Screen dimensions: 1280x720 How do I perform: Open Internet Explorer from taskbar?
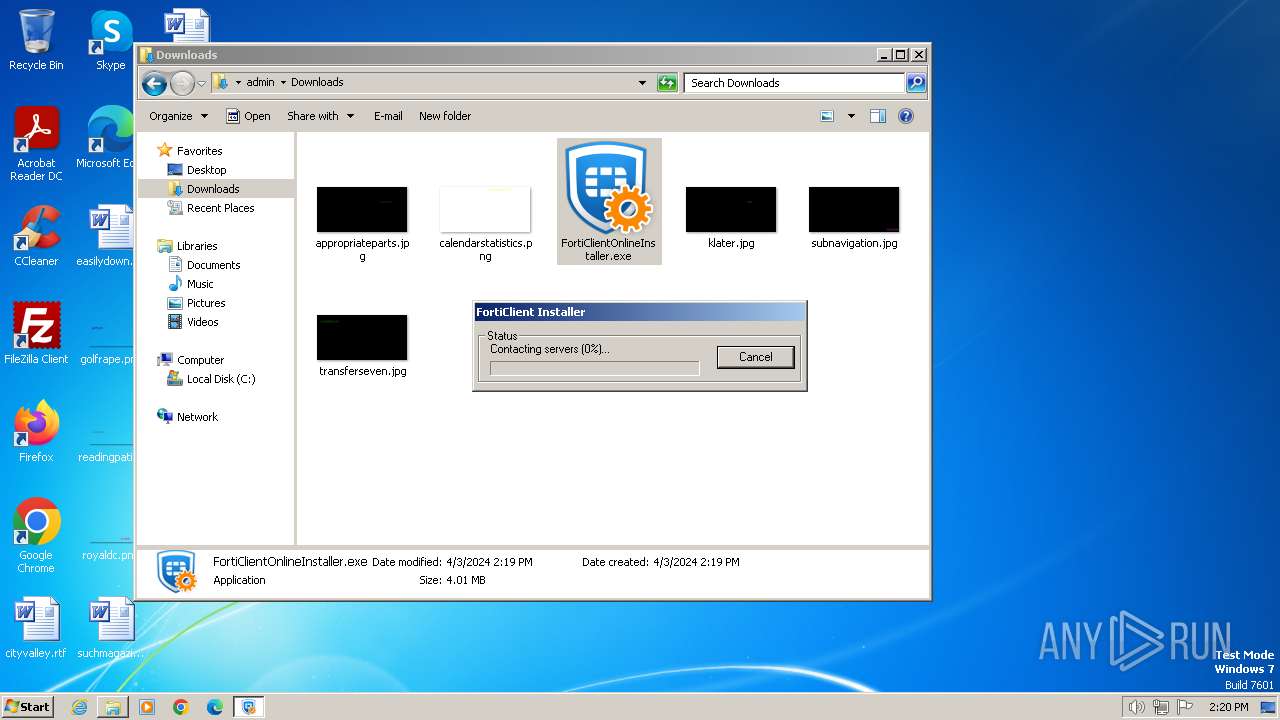tap(79, 707)
